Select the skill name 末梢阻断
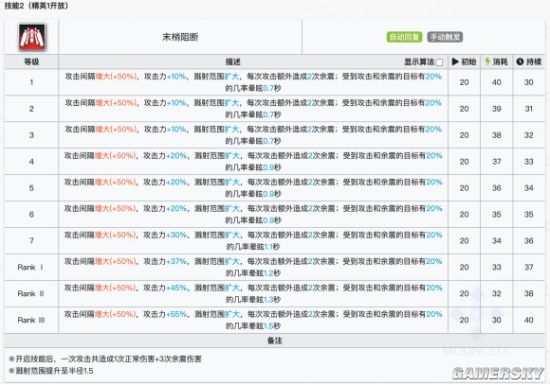This screenshot has height=385, width=550. [x=180, y=37]
